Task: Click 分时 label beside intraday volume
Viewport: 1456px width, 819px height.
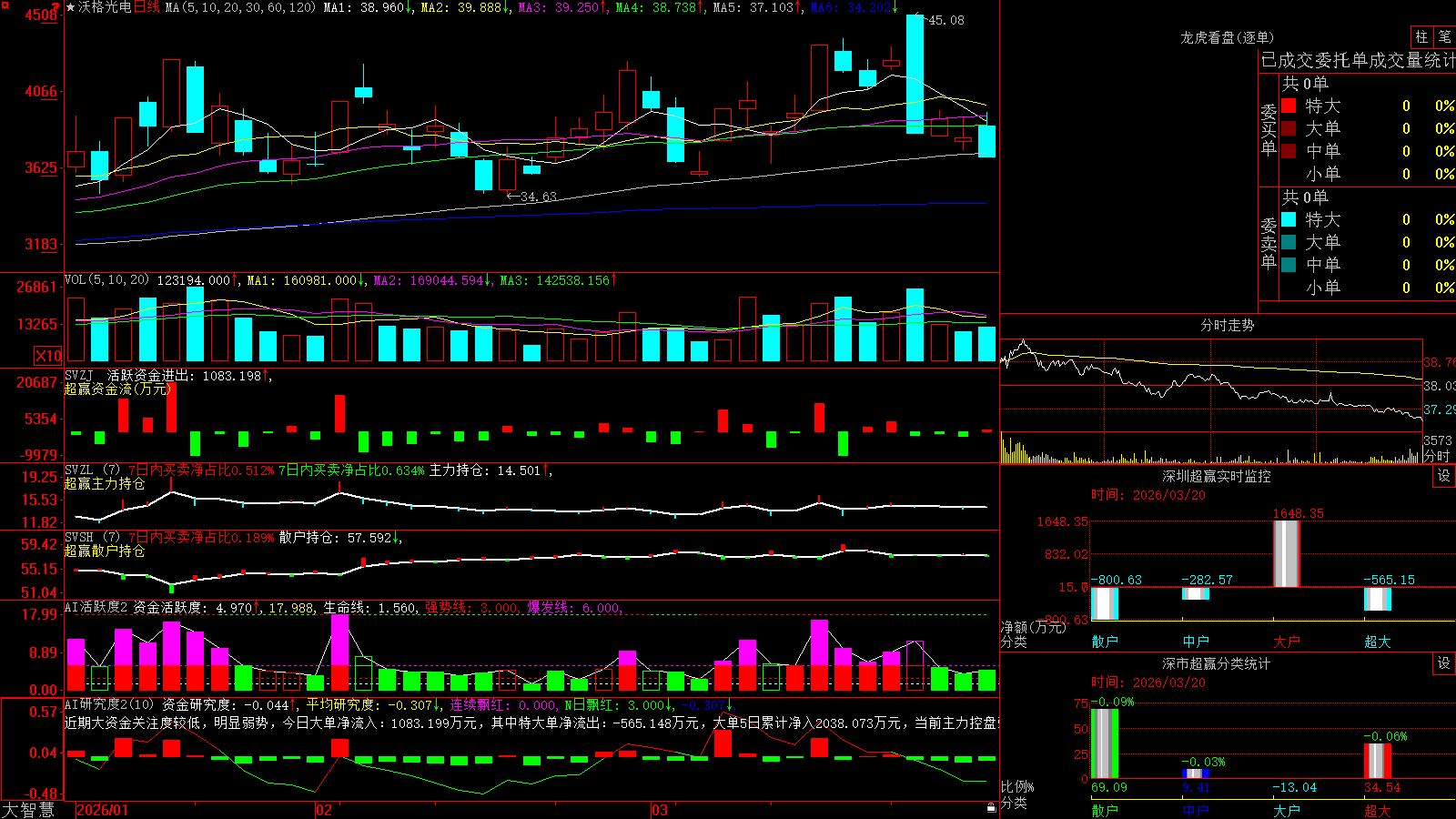Action: coord(1437,456)
